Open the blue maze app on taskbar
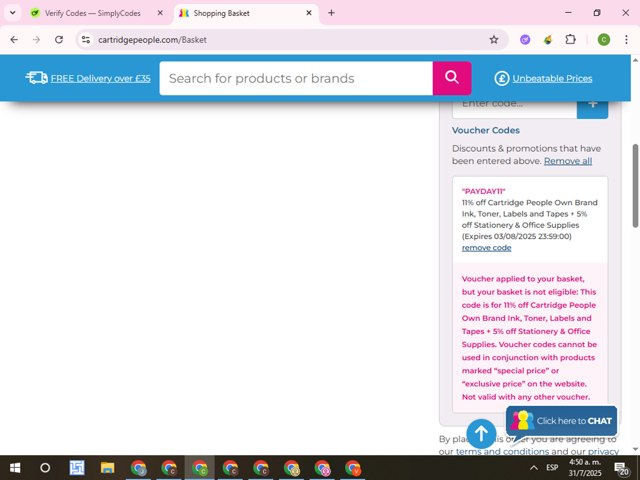The image size is (640, 480). point(77,468)
